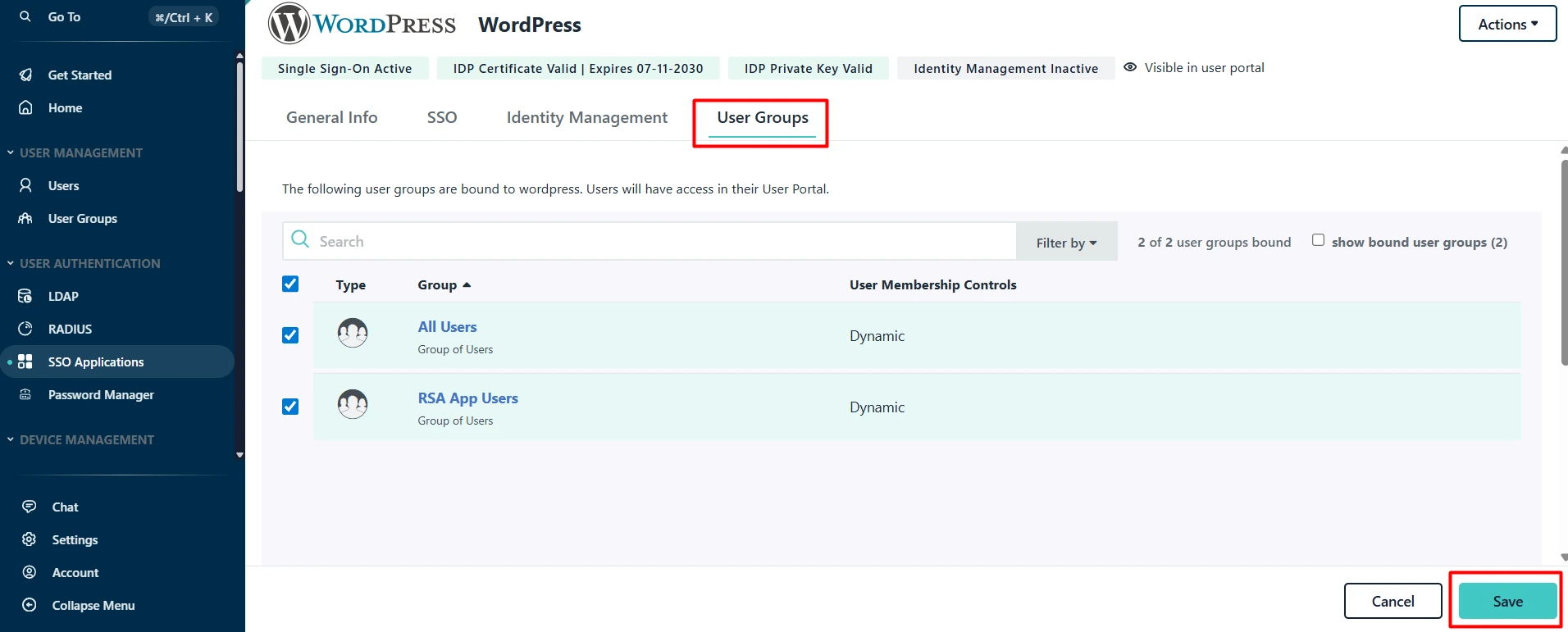Click Dynamic value in RSA App Users row
Viewport: 1568px width, 632px height.
pos(877,407)
